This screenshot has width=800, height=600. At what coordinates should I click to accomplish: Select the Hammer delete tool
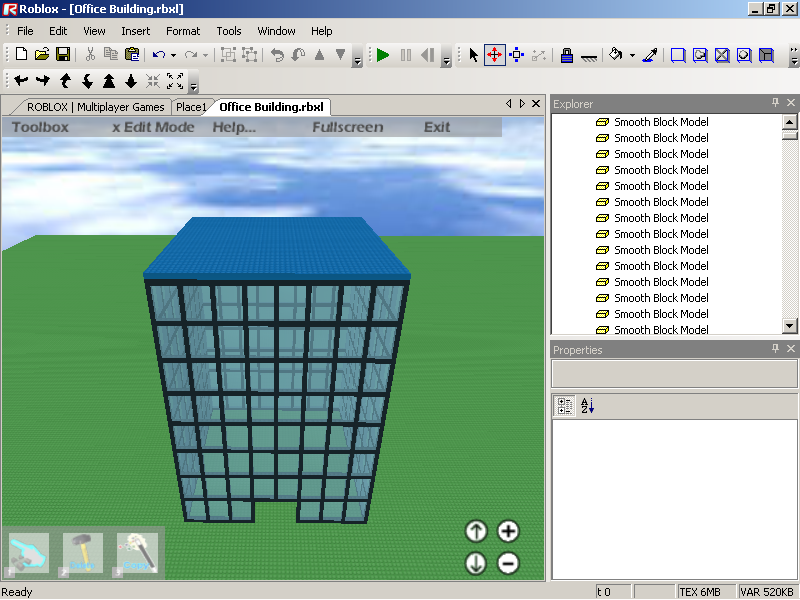pyautogui.click(x=83, y=552)
